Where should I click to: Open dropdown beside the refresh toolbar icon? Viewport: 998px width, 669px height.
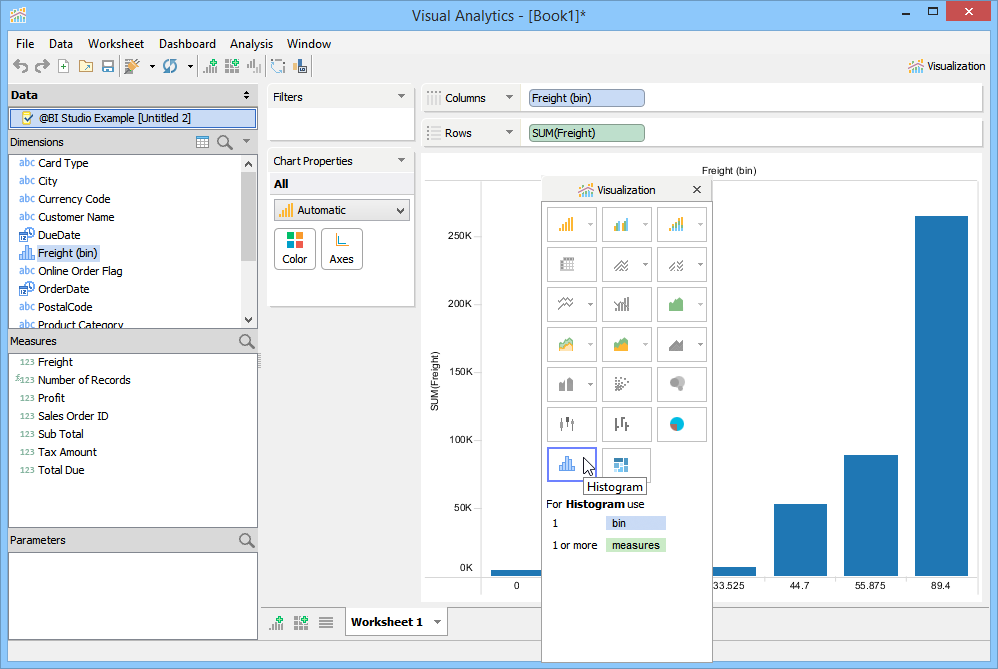click(x=190, y=66)
